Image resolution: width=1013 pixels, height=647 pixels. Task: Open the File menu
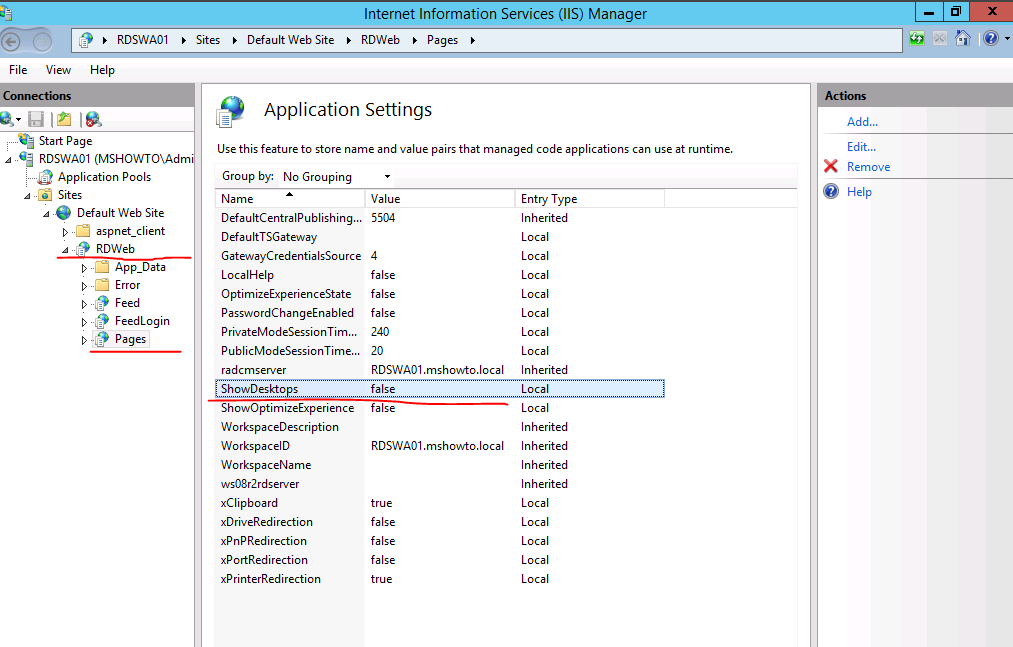tap(18, 70)
